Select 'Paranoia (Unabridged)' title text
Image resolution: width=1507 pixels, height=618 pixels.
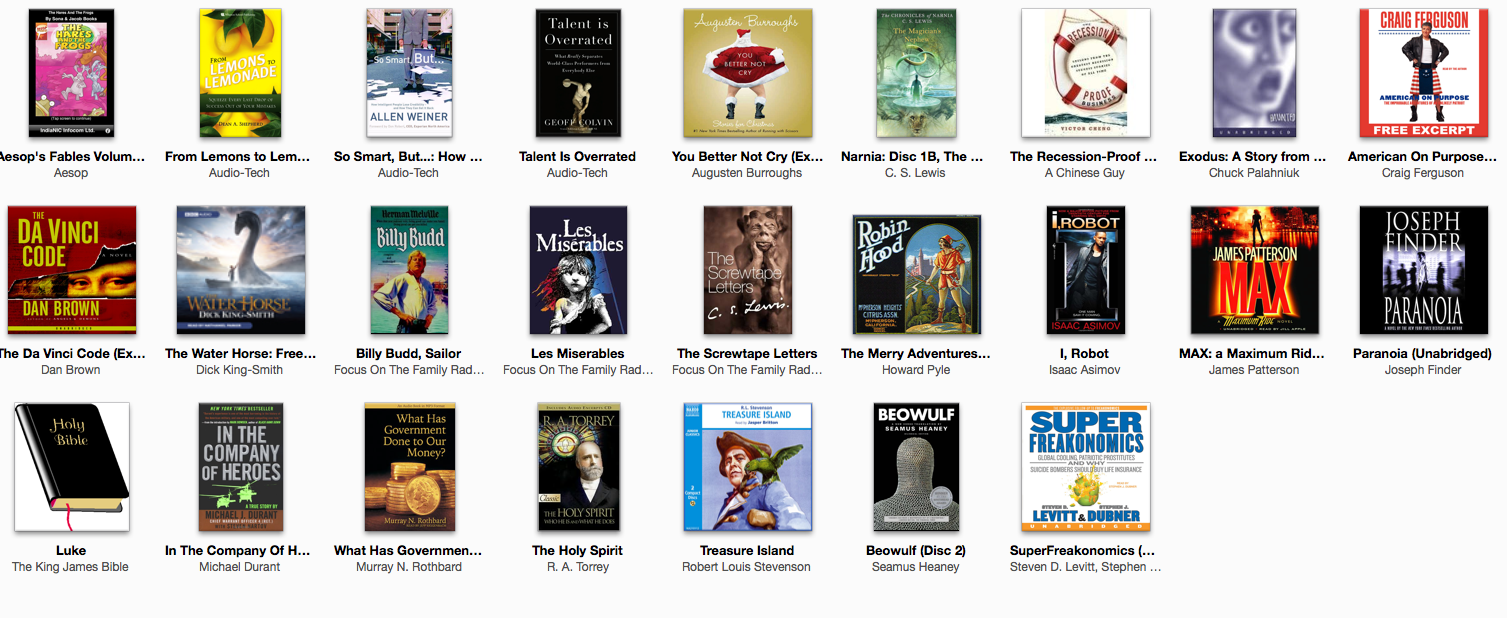click(x=1423, y=353)
